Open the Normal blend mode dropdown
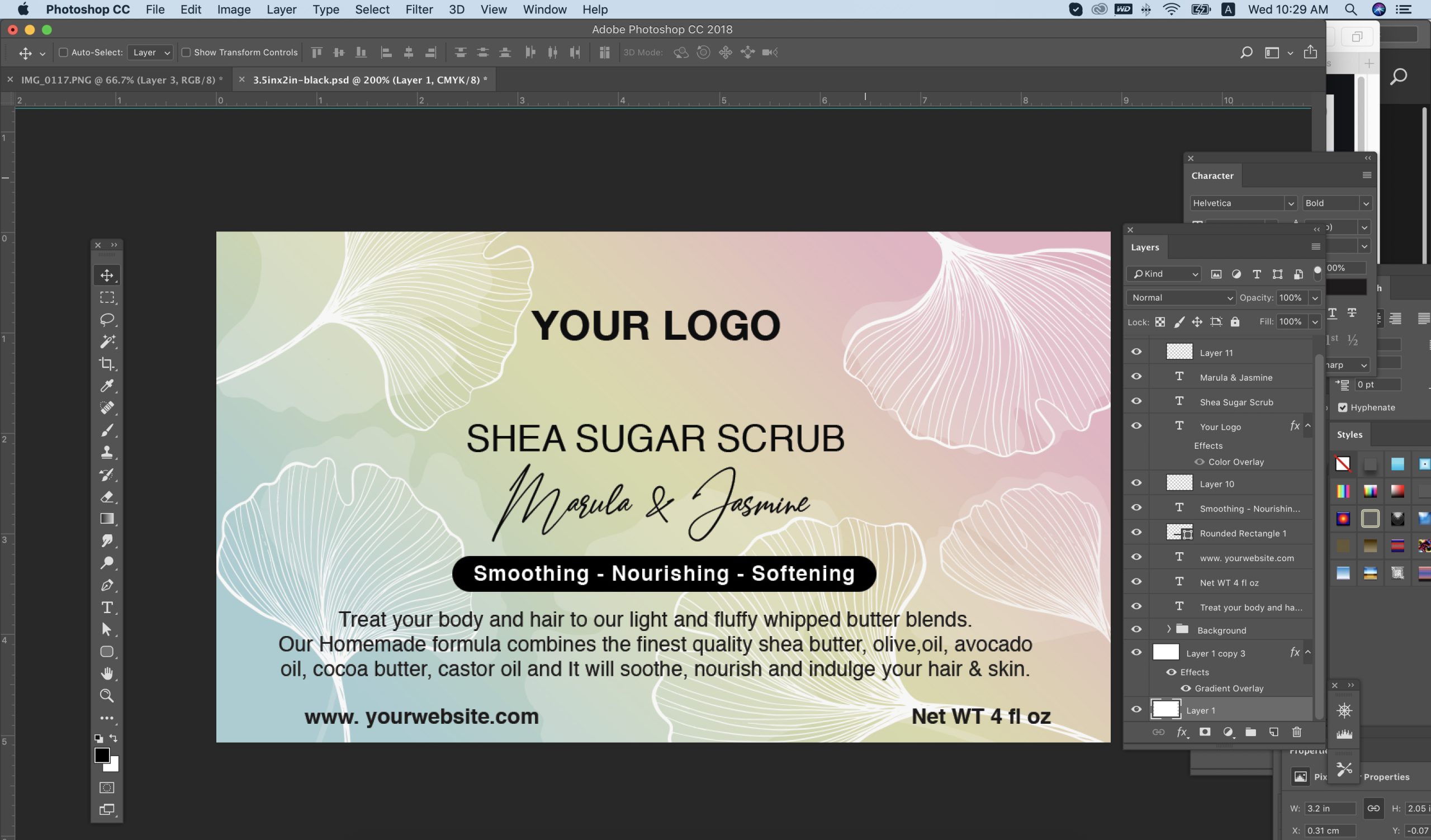Screen dimensions: 1431x840 pos(1181,298)
